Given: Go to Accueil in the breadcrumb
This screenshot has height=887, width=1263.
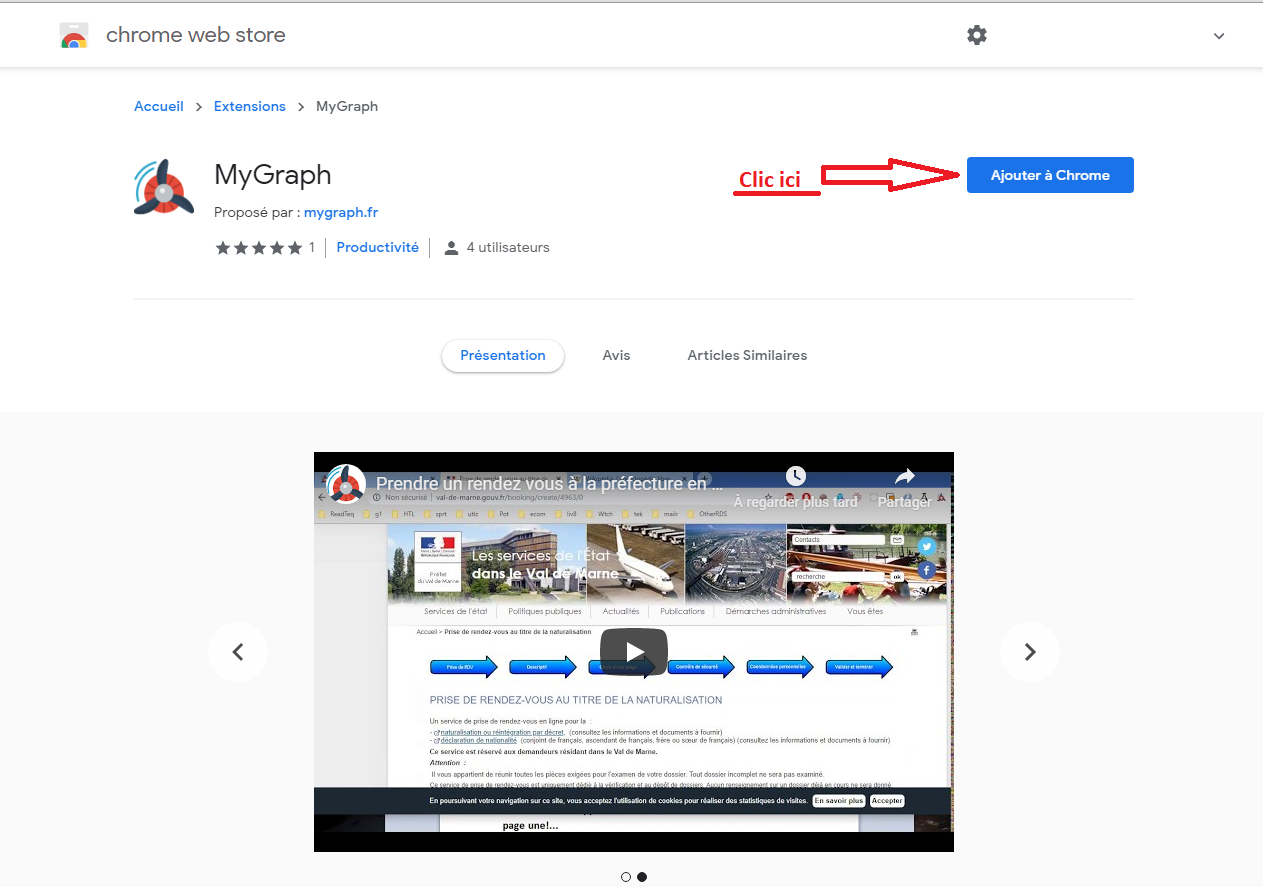Looking at the screenshot, I should coord(159,106).
